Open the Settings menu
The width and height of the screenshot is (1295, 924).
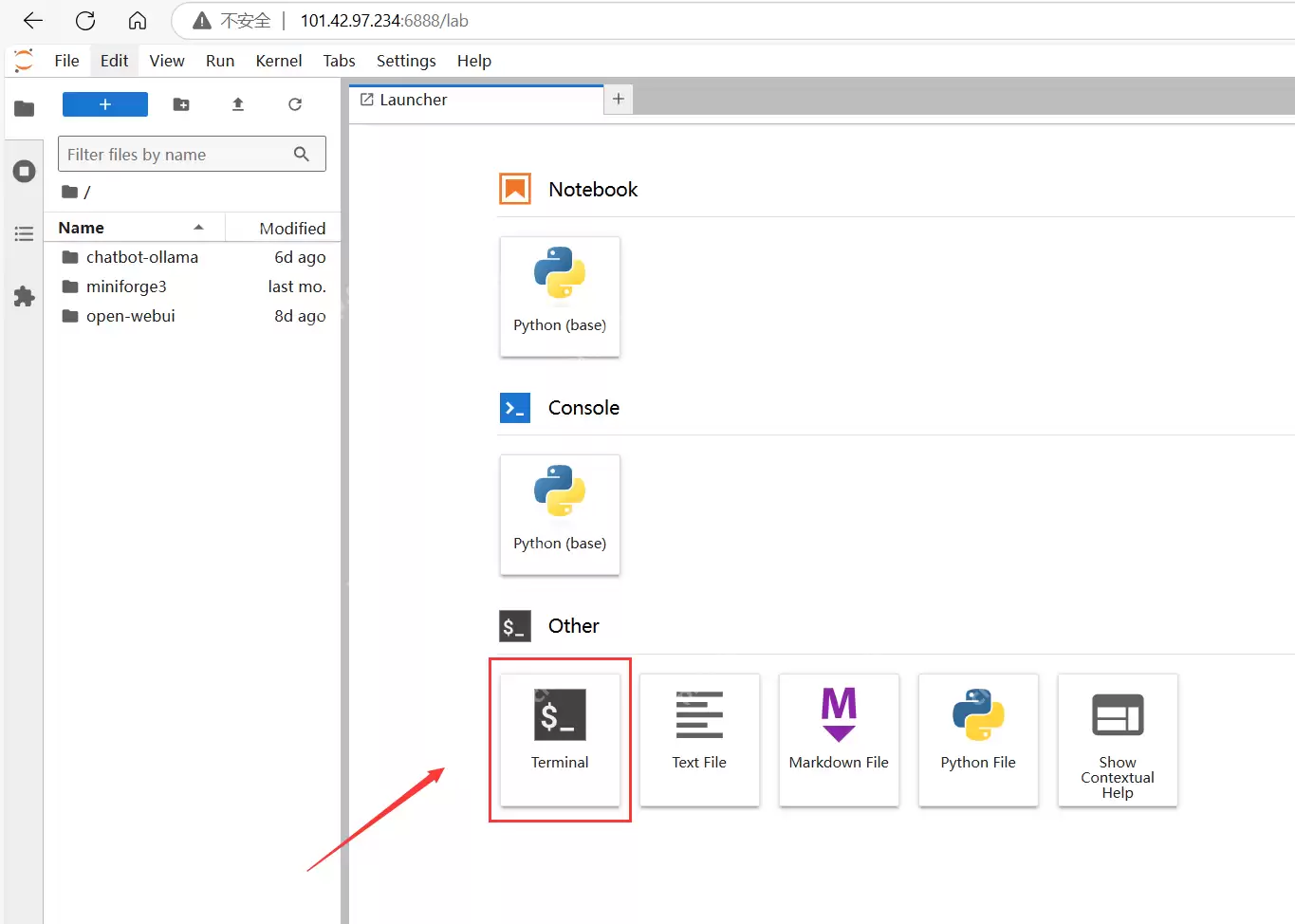(x=406, y=61)
